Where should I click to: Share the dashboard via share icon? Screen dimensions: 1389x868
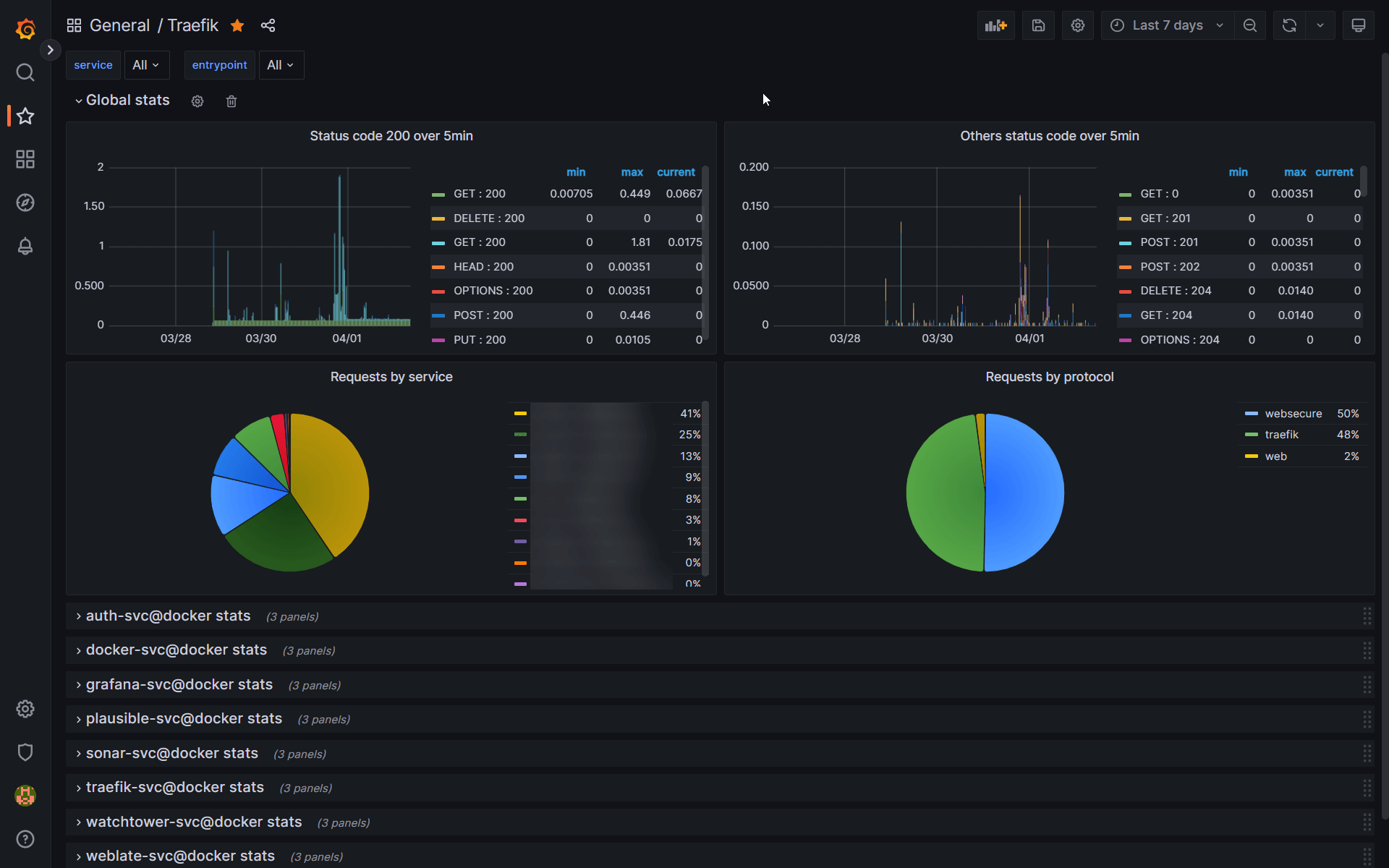(x=268, y=25)
